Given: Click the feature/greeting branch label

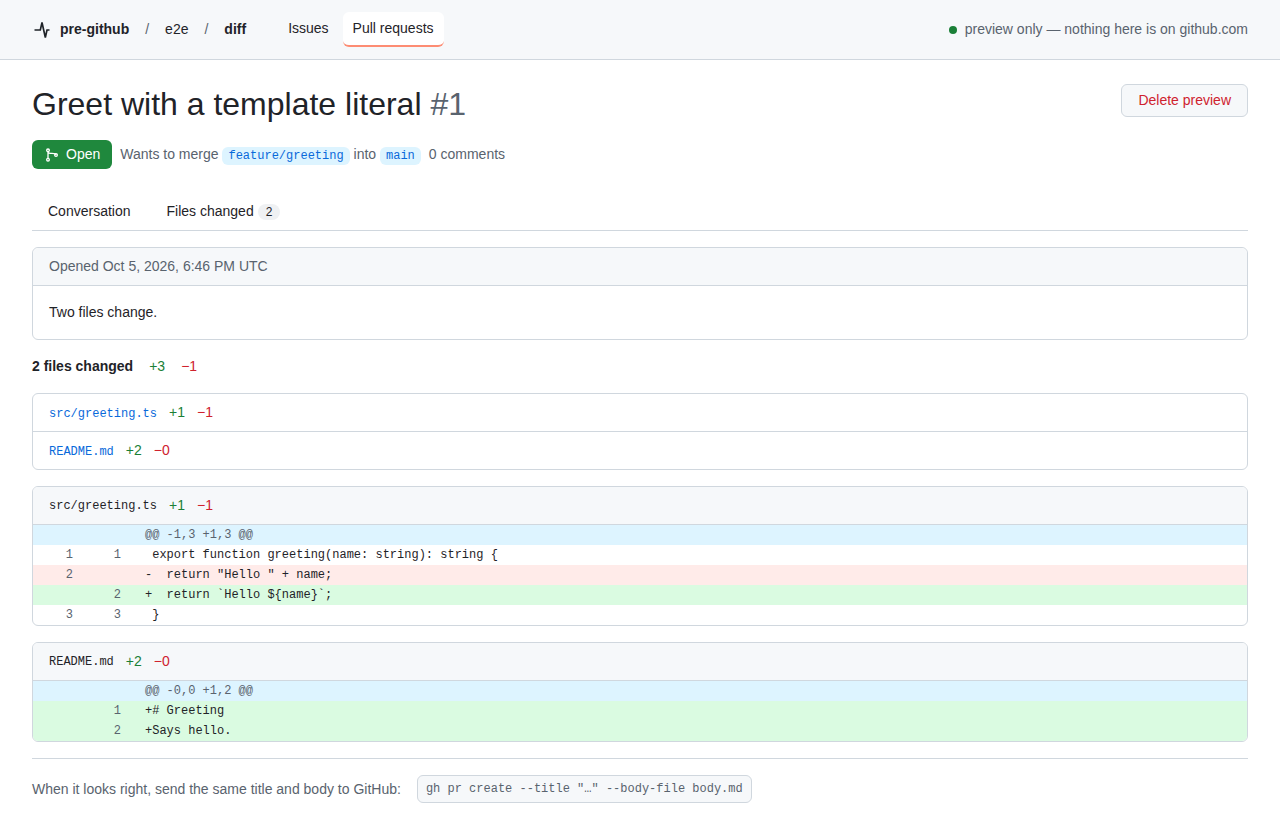Looking at the screenshot, I should (x=286, y=155).
